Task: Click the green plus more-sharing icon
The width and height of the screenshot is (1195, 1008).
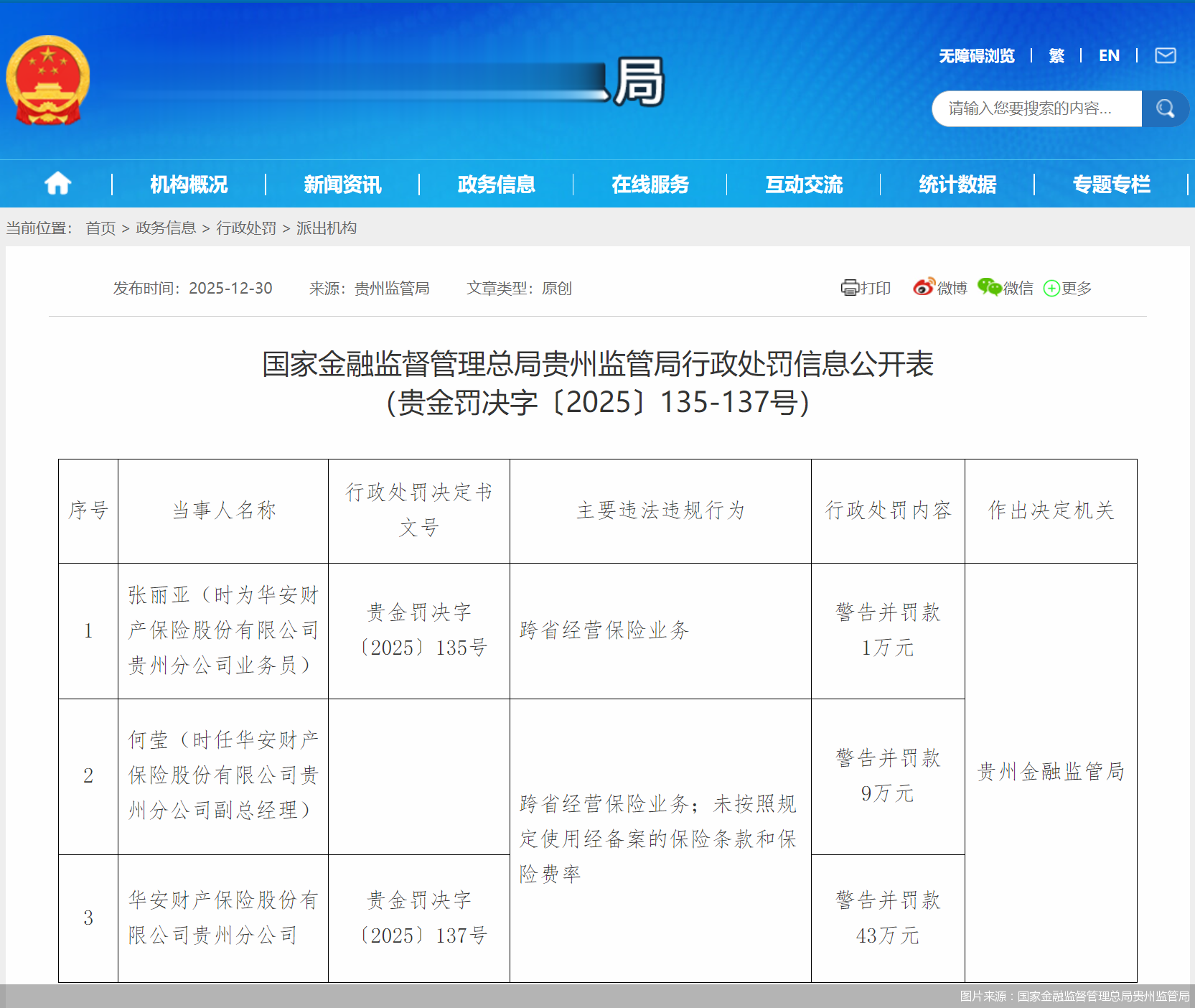Action: (x=1051, y=289)
